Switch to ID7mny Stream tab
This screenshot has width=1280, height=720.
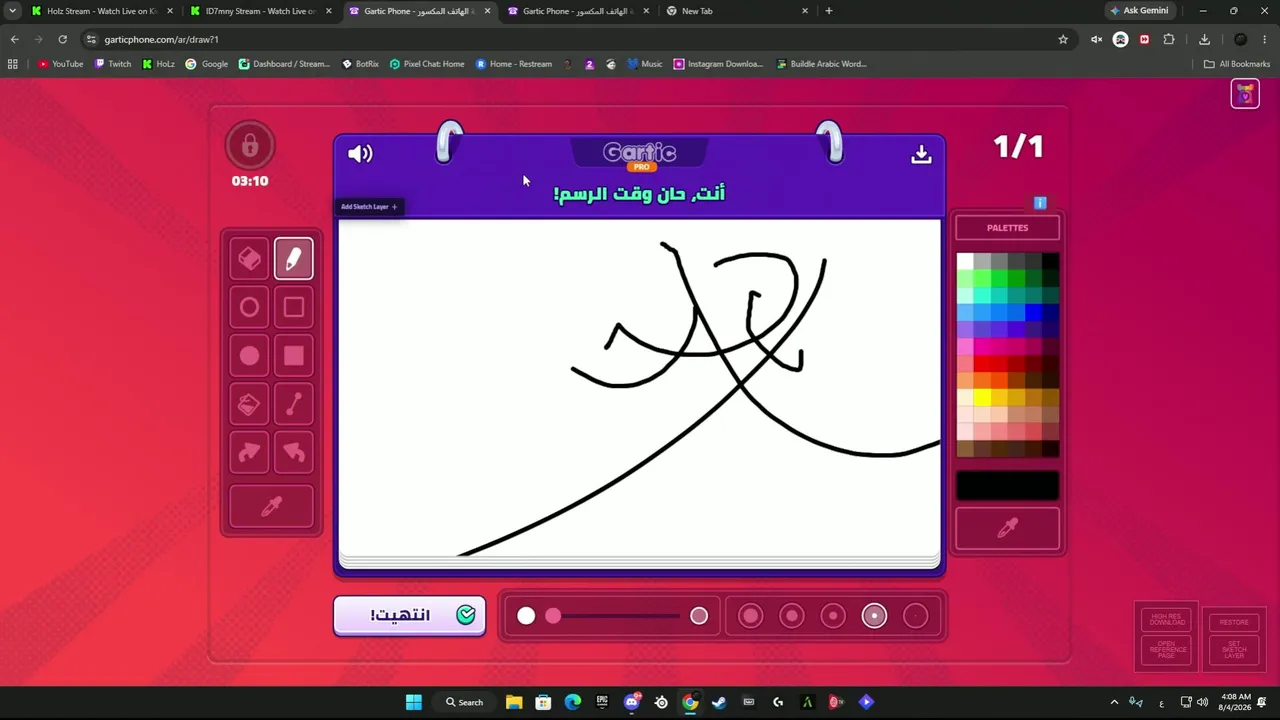point(261,11)
